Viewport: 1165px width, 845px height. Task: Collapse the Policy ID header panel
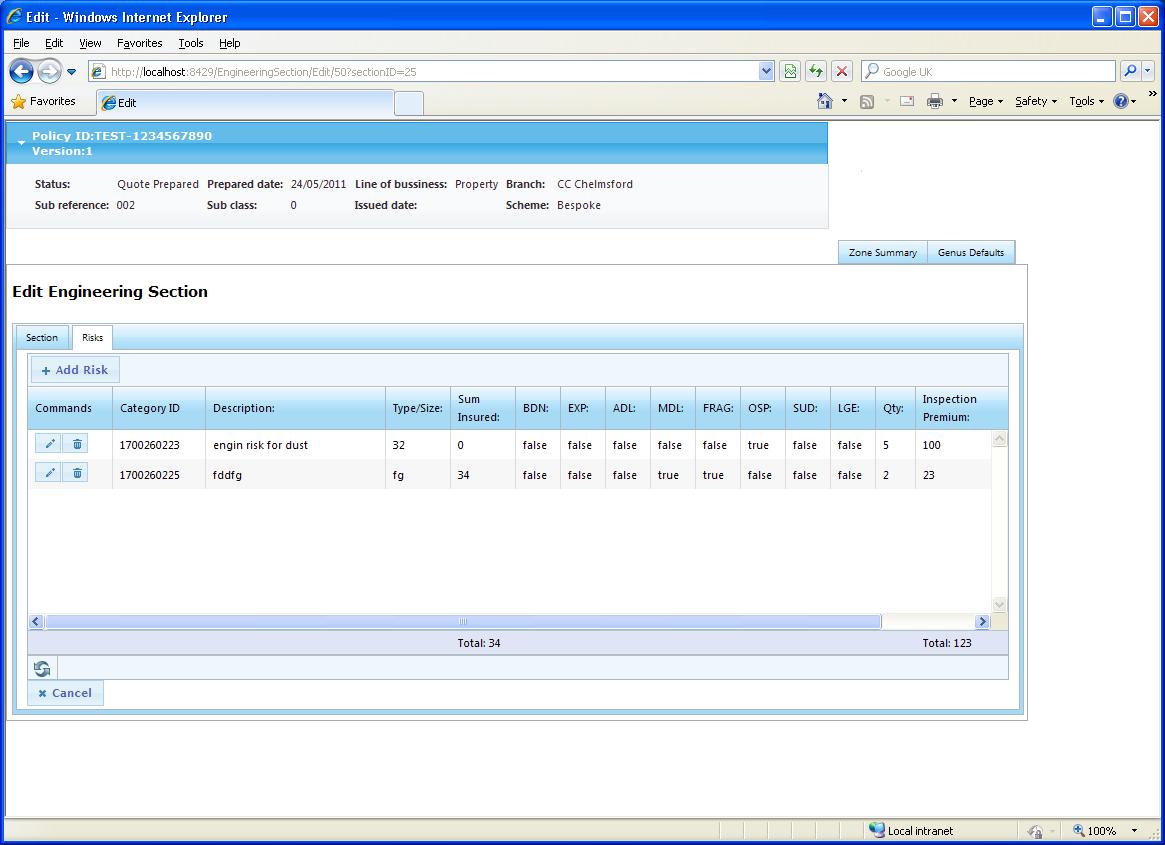[x=21, y=142]
